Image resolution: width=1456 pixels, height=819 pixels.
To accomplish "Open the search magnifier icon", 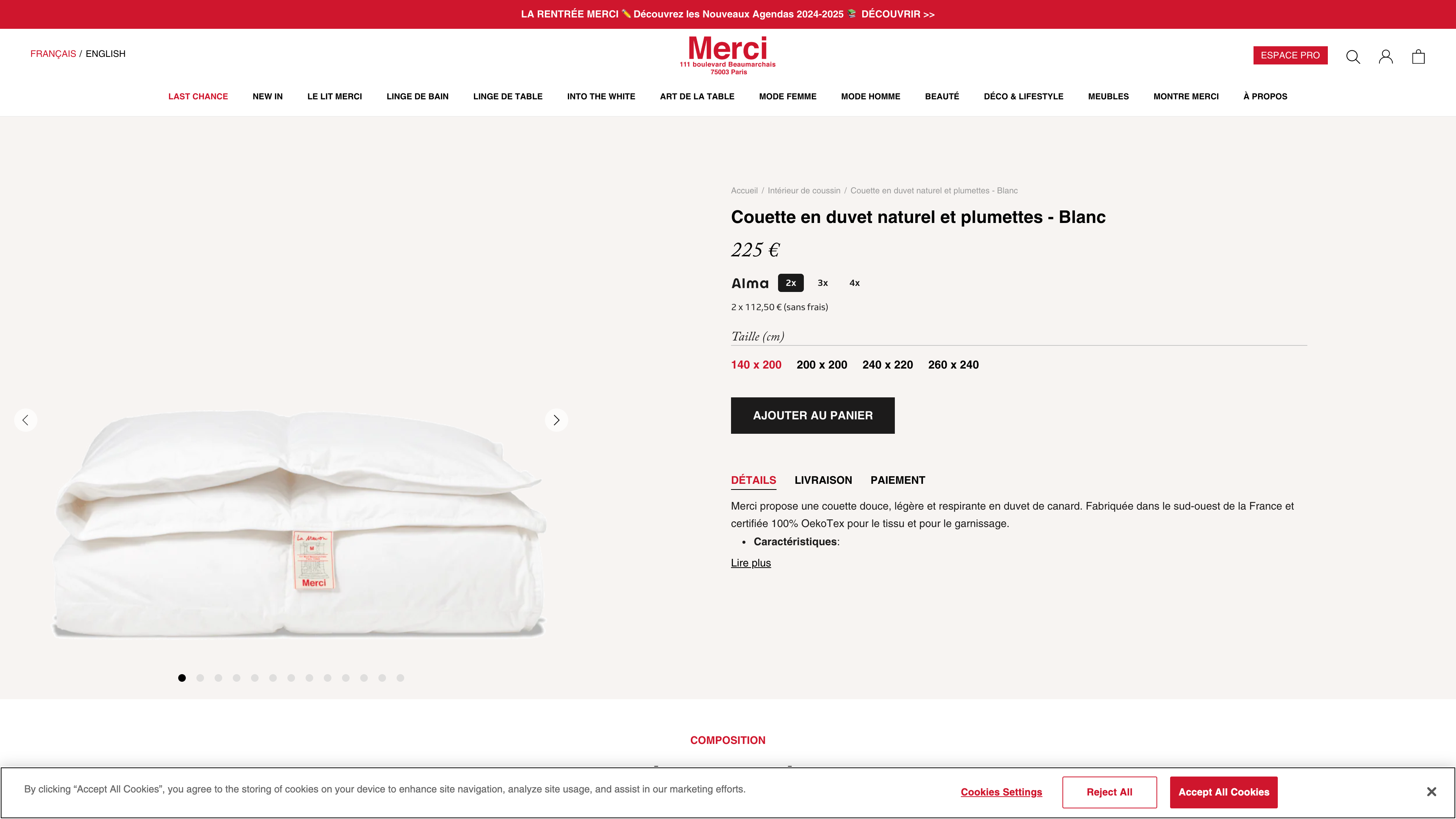I will coord(1352,56).
